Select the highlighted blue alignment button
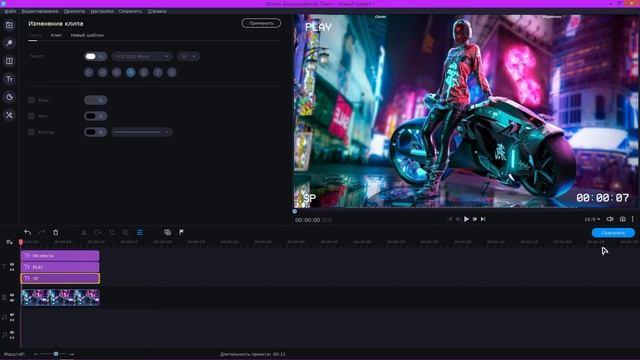Viewport: 640px width, 360px height. (x=130, y=72)
